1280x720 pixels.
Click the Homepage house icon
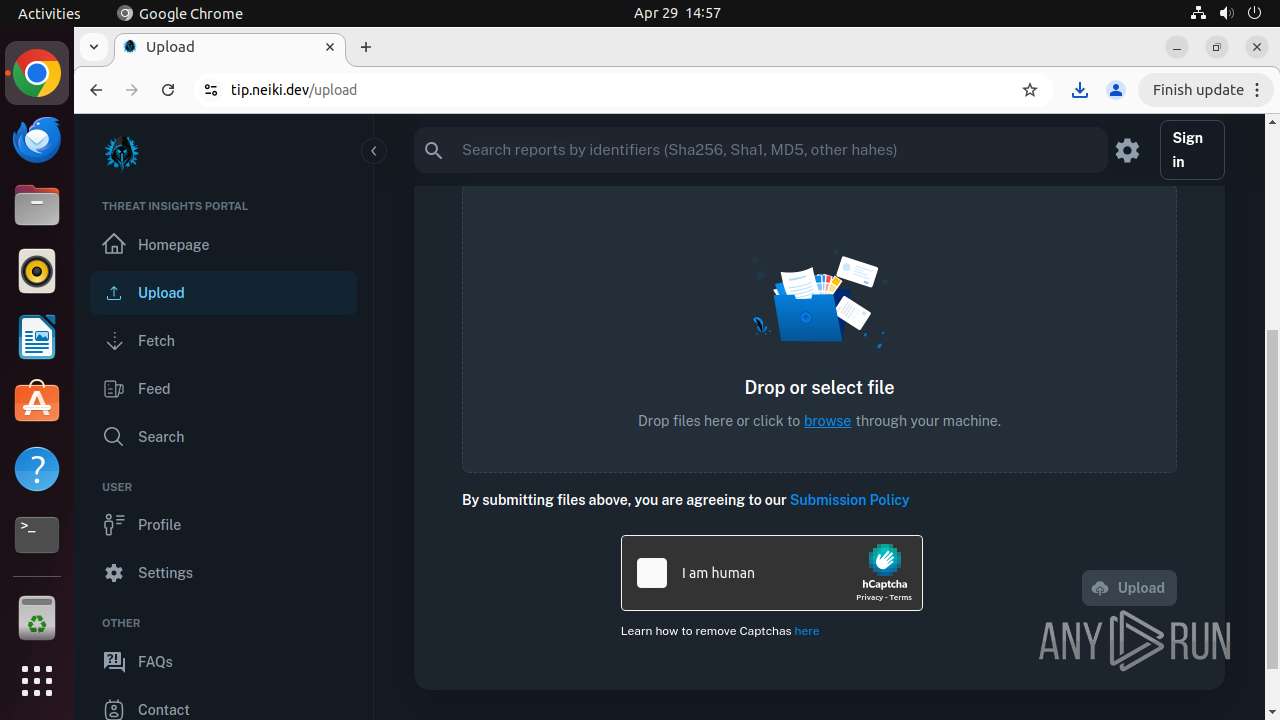coord(114,244)
